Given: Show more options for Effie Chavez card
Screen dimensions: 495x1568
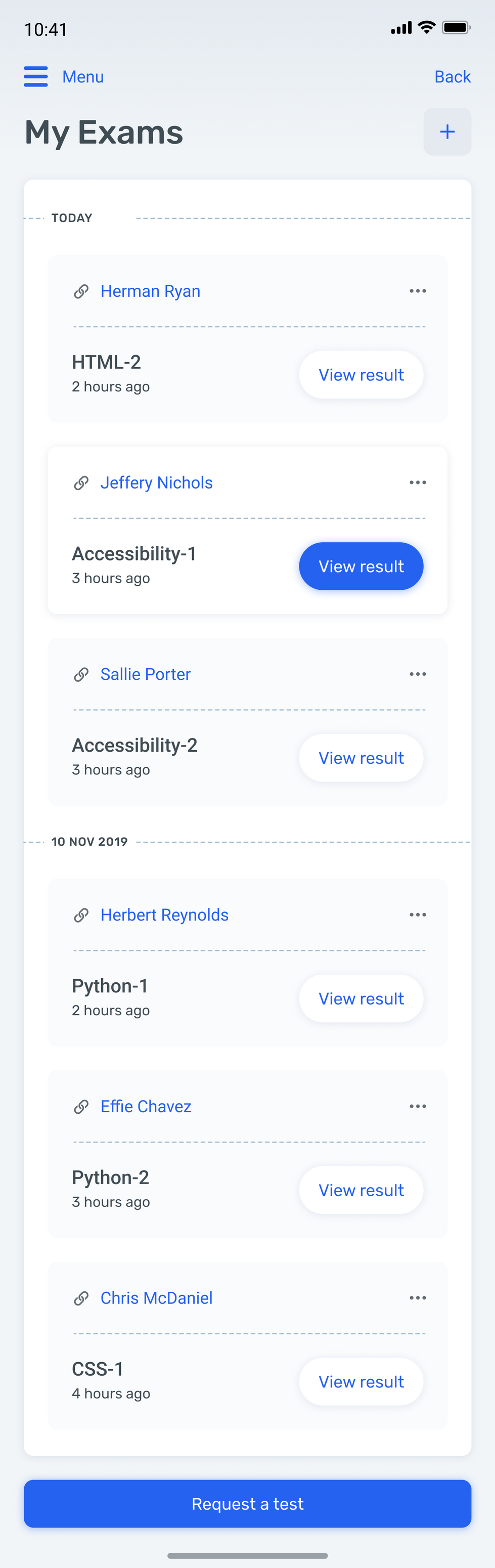Looking at the screenshot, I should click(418, 1106).
